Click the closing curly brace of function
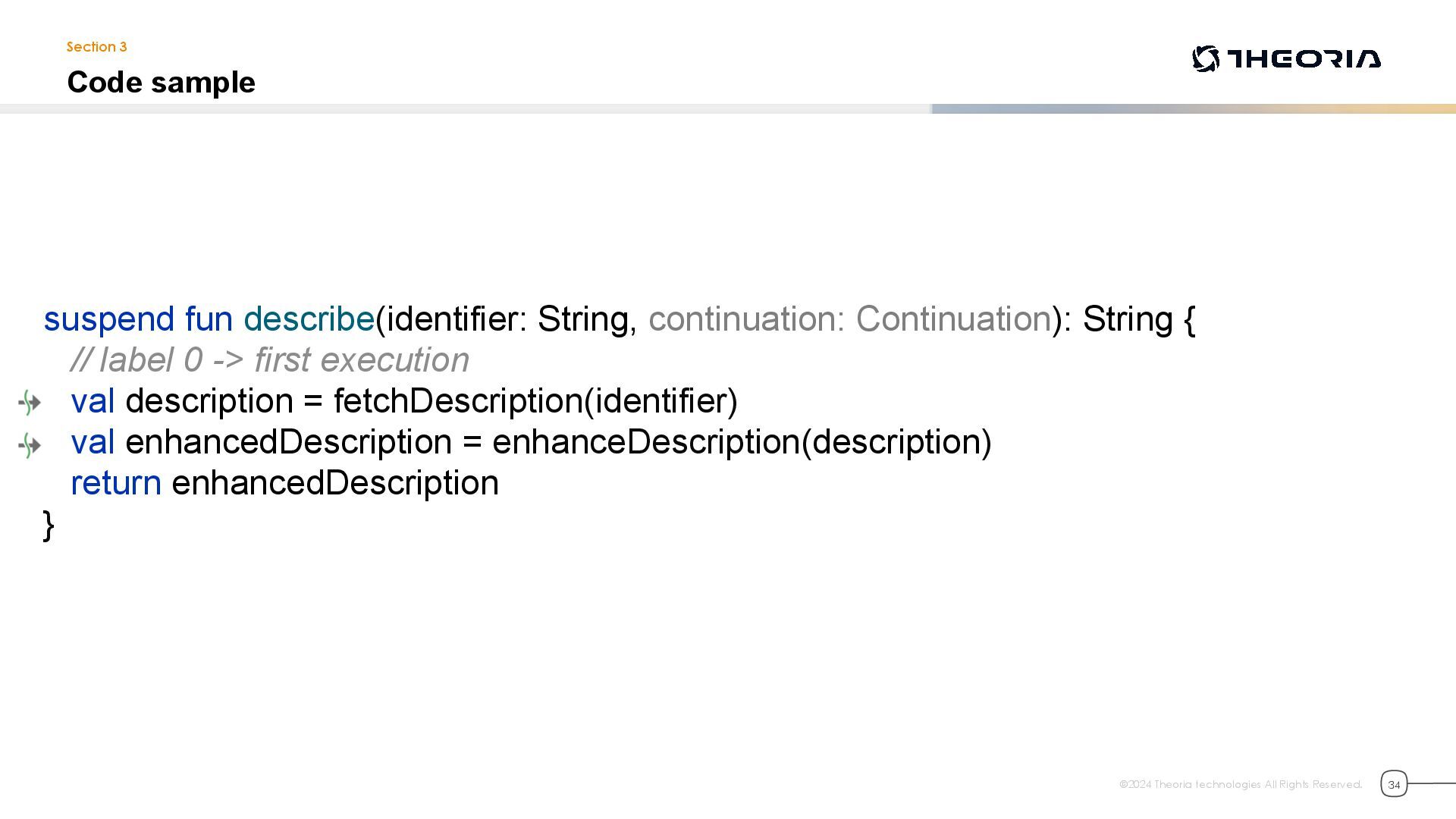Viewport: 1456px width, 819px height. tap(49, 525)
